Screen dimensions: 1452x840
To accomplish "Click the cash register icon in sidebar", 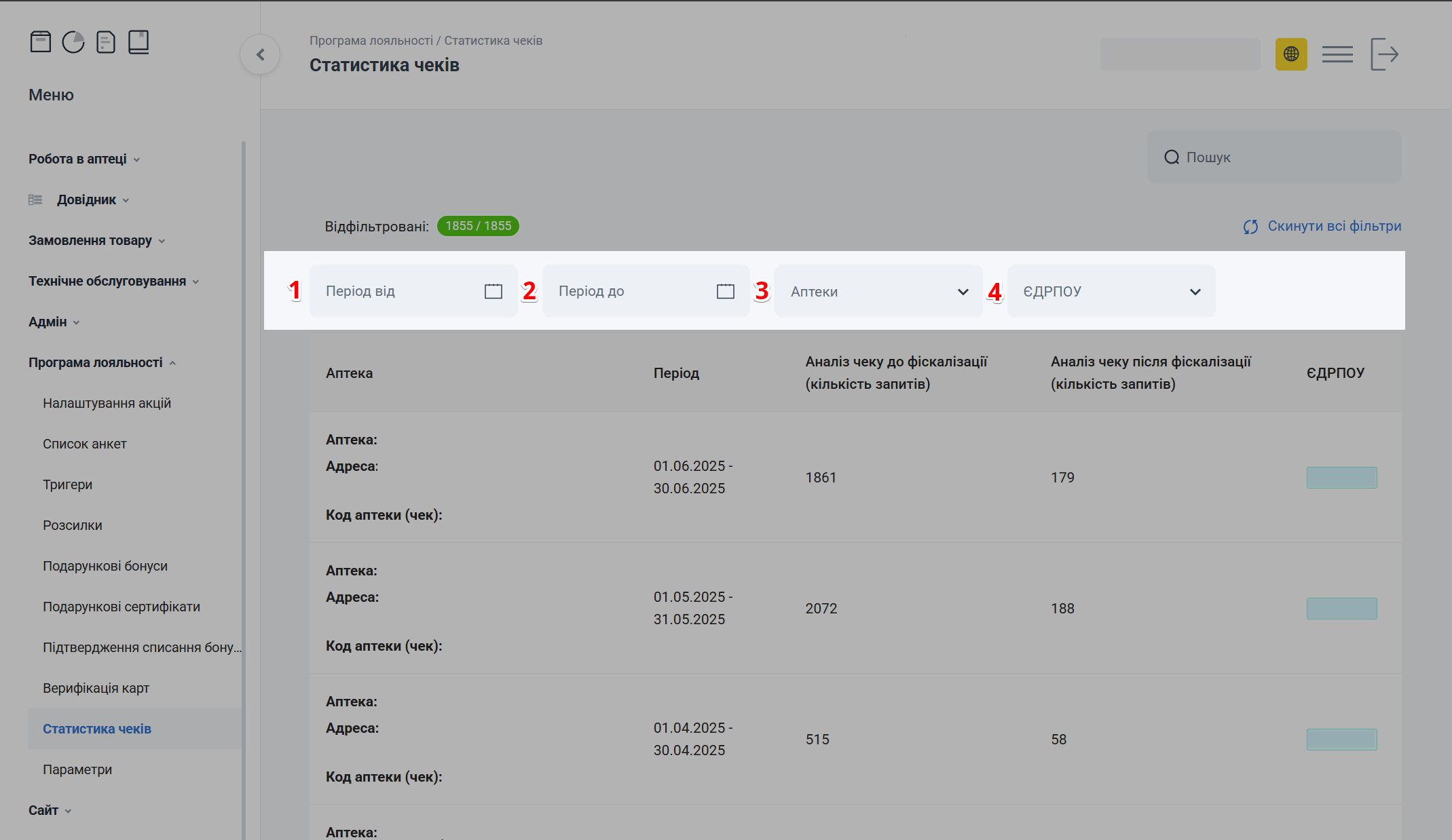I will 41,42.
